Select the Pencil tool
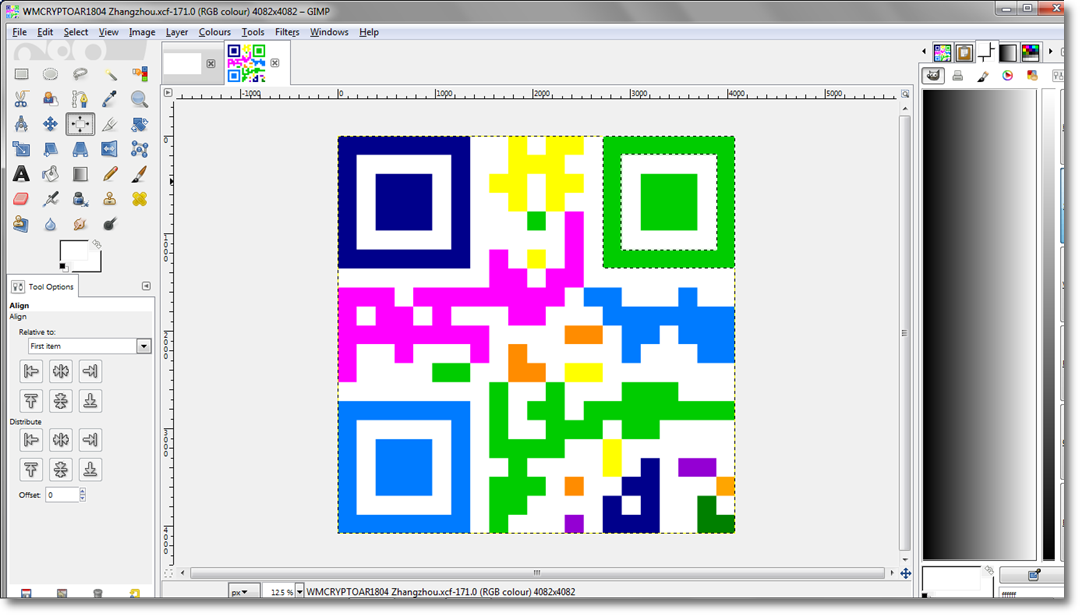Image resolution: width=1080 pixels, height=615 pixels. (x=110, y=174)
